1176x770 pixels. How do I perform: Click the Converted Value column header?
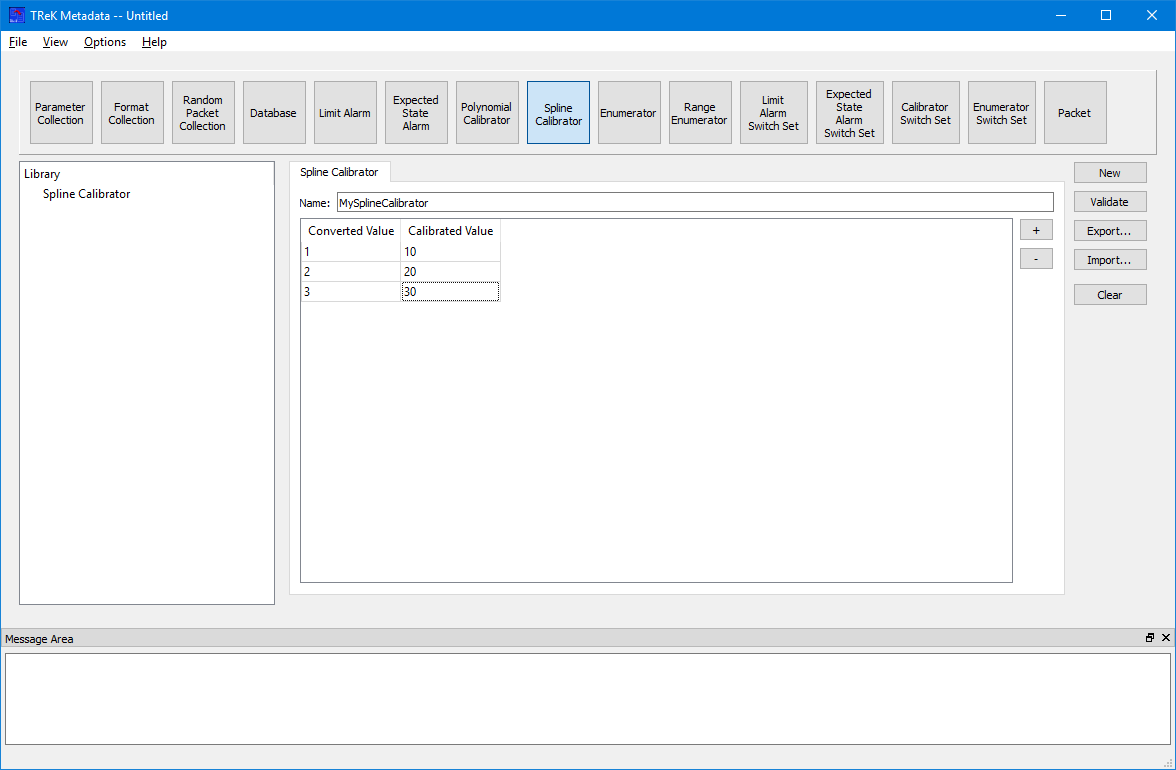pos(351,231)
